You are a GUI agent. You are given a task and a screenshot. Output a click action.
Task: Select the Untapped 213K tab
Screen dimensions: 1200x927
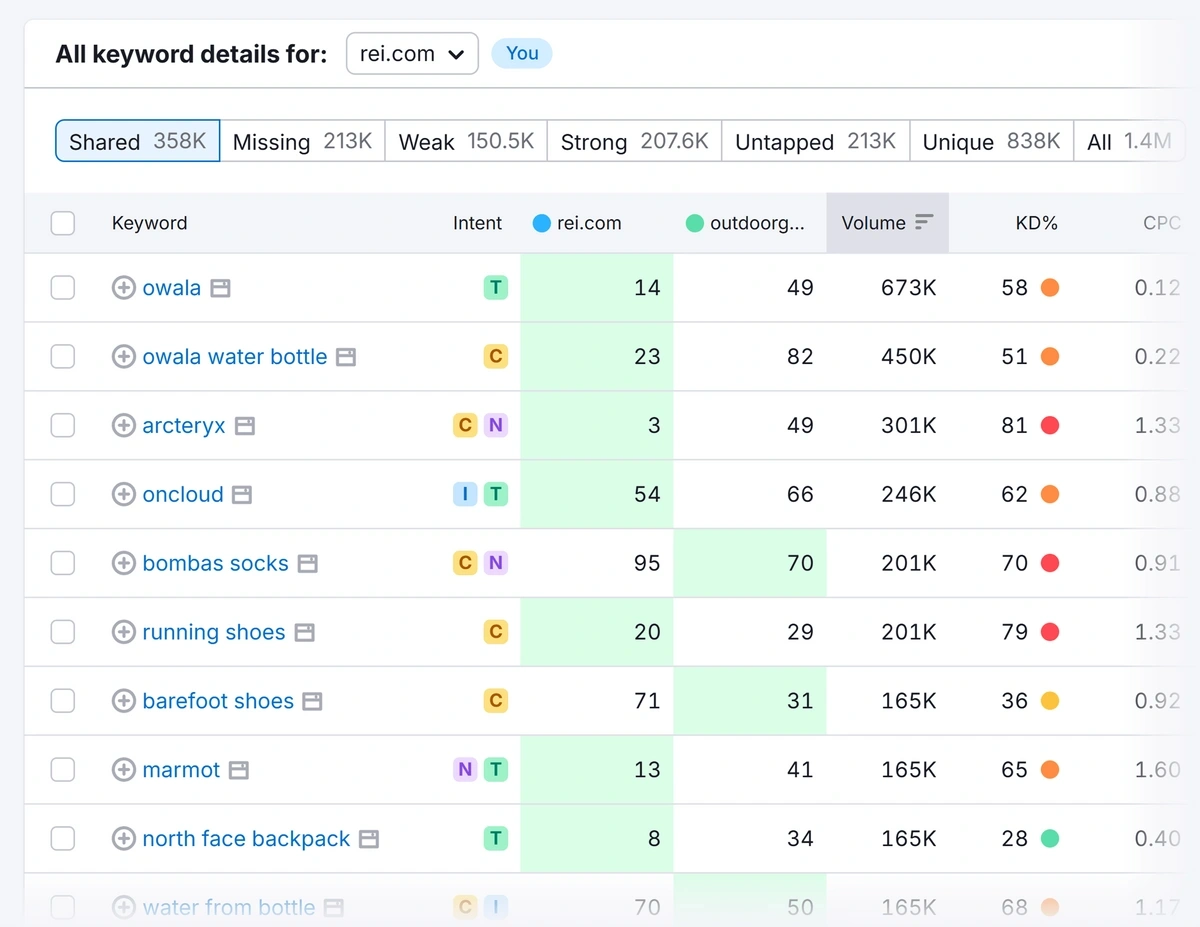[x=815, y=141]
